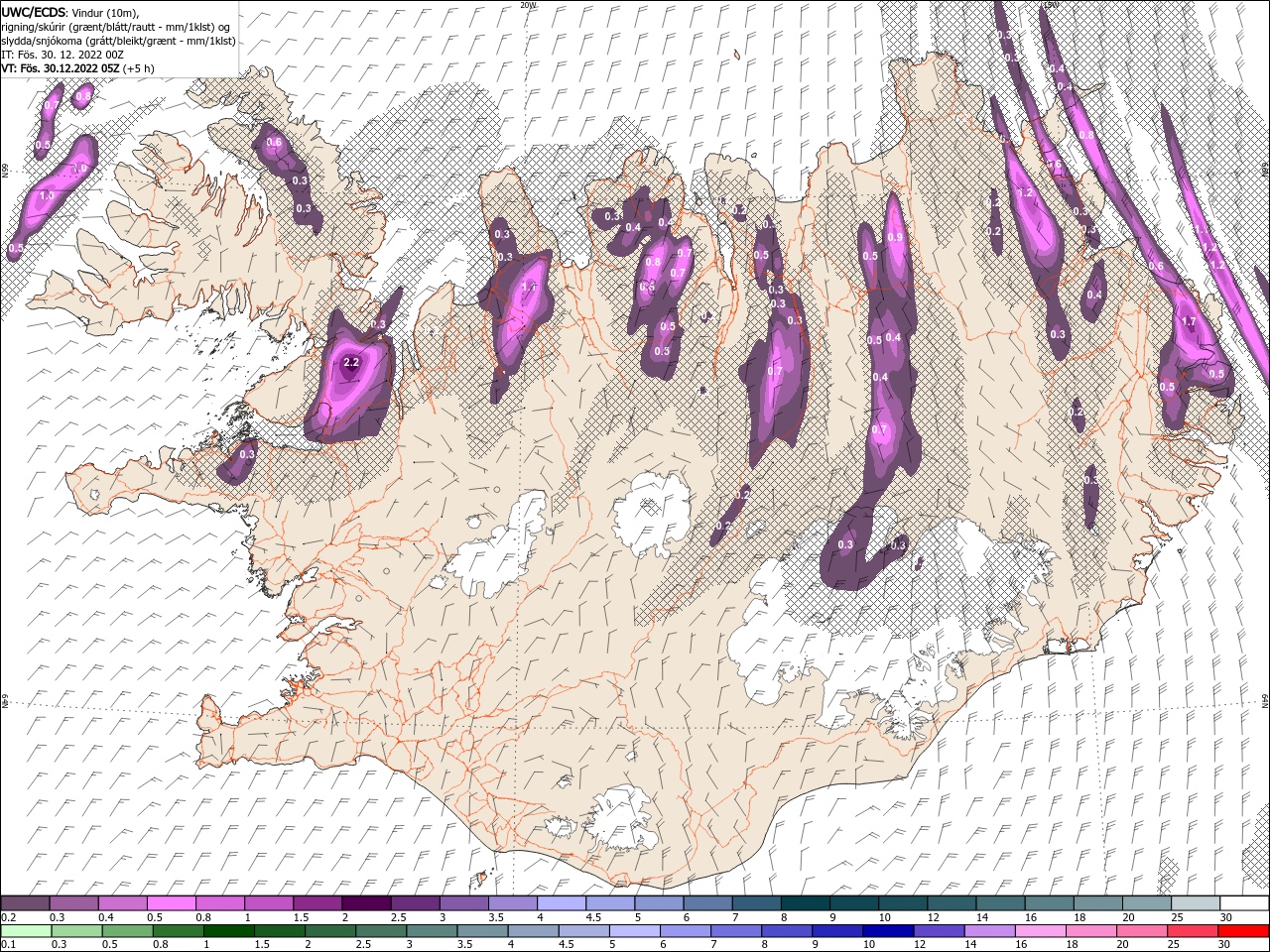Click the slate blue 6 swatch, upper legend
This screenshot has height=952, width=1270.
706,903
